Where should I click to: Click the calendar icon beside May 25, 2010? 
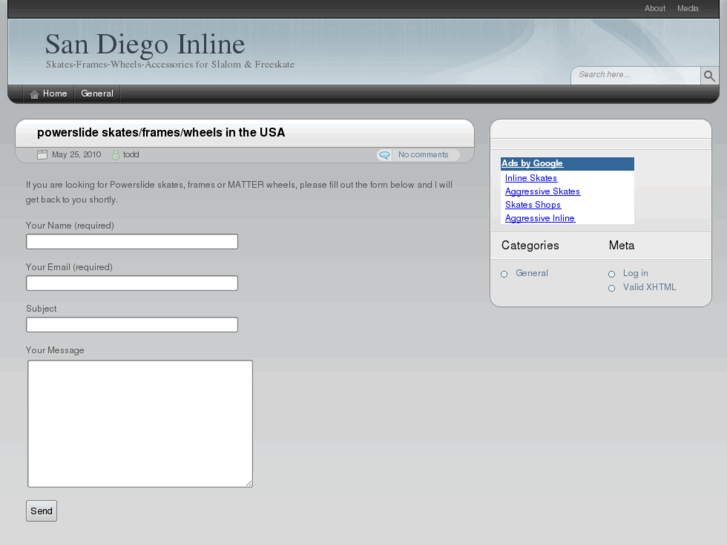pyautogui.click(x=42, y=155)
